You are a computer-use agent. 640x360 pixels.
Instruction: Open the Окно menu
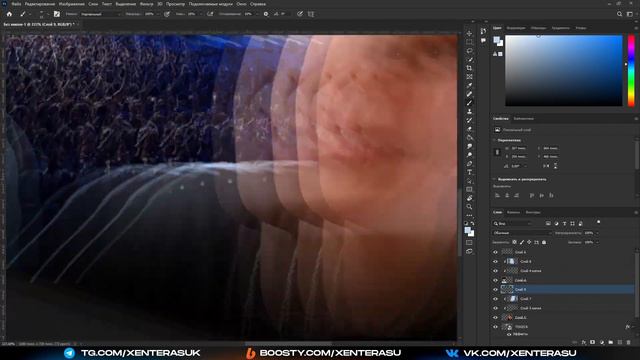tap(241, 4)
